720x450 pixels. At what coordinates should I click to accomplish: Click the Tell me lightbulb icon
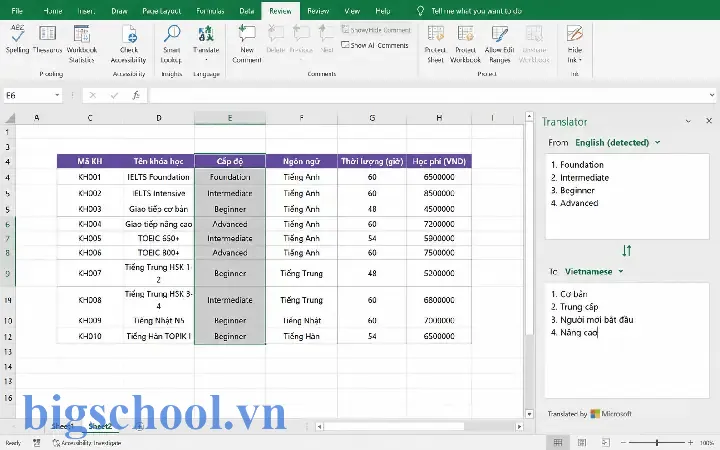[420, 11]
